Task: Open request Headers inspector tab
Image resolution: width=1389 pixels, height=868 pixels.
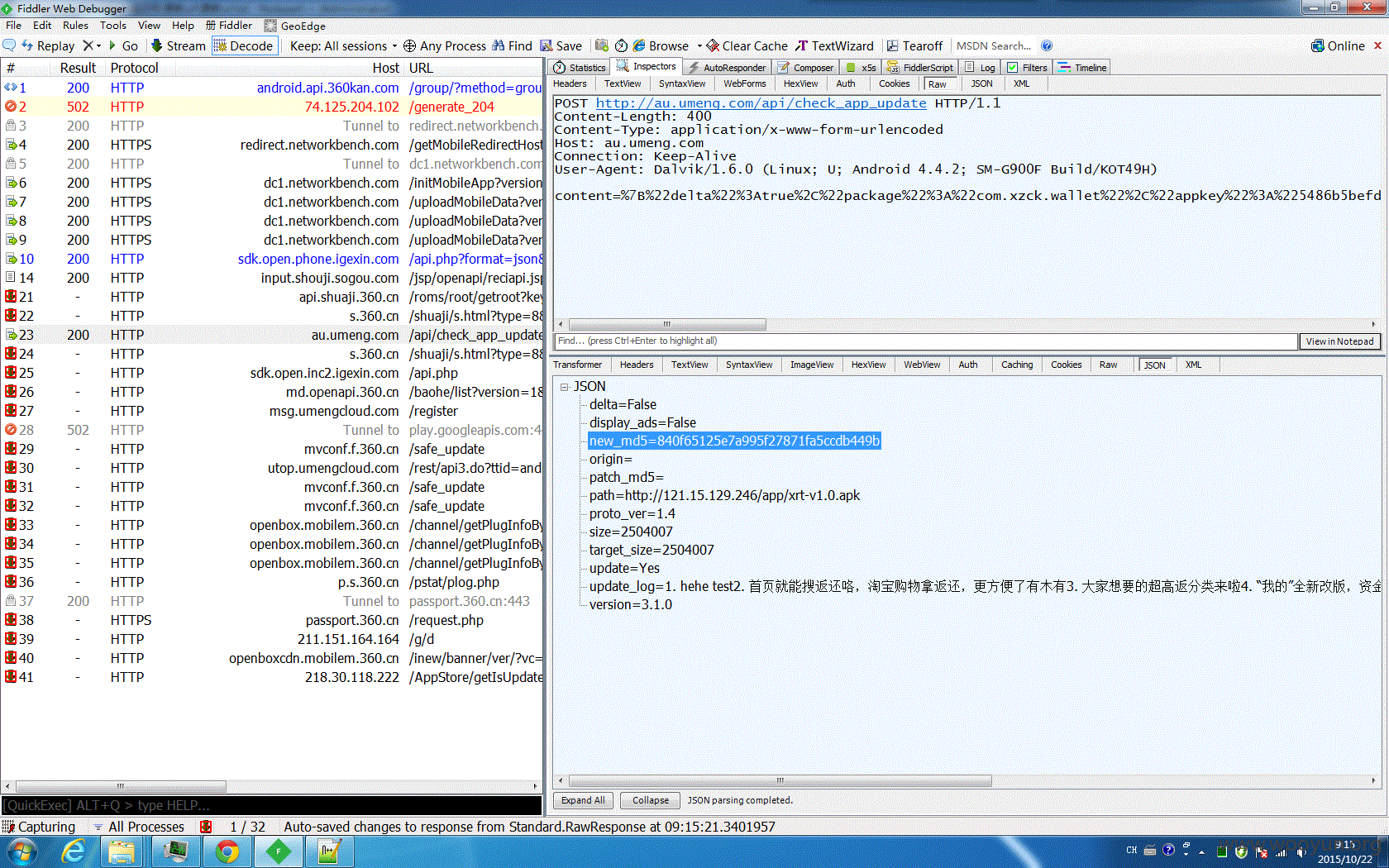Action: click(570, 83)
